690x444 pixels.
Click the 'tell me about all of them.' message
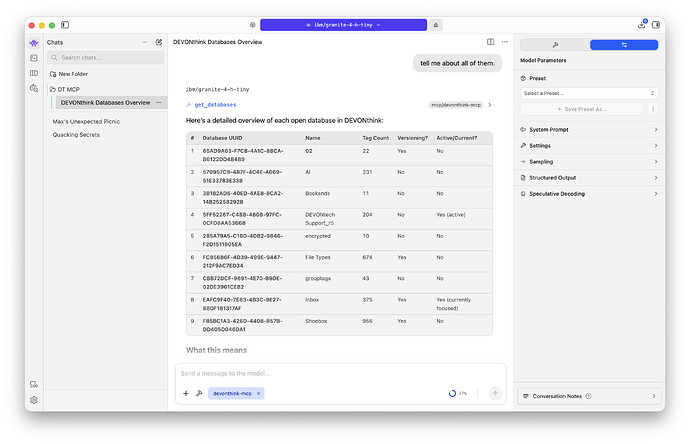[457, 63]
